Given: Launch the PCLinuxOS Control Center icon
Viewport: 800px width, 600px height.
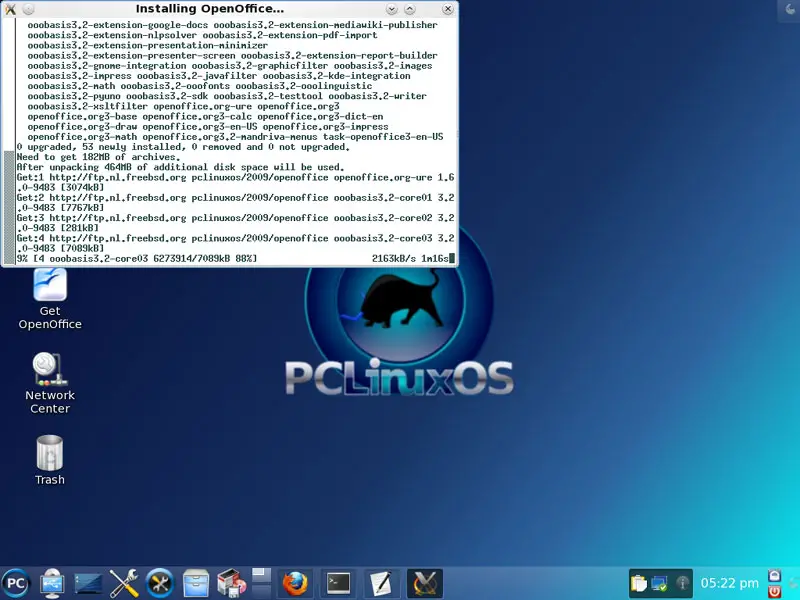Looking at the screenshot, I should [160, 583].
